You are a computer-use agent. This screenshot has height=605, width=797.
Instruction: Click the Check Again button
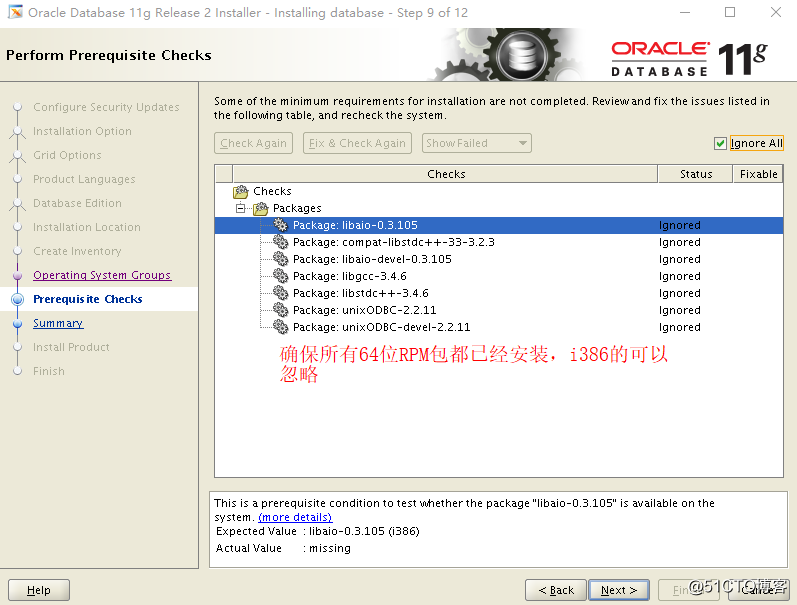point(254,143)
